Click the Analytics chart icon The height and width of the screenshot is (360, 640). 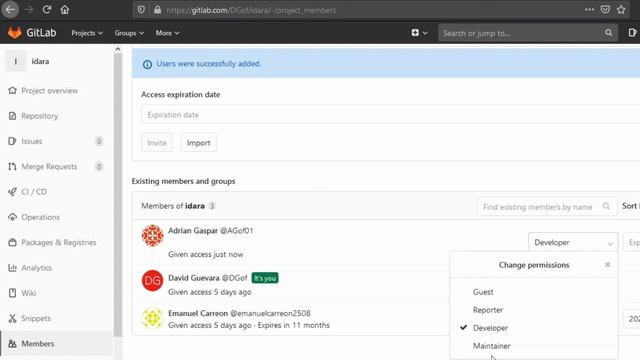tap(12, 268)
